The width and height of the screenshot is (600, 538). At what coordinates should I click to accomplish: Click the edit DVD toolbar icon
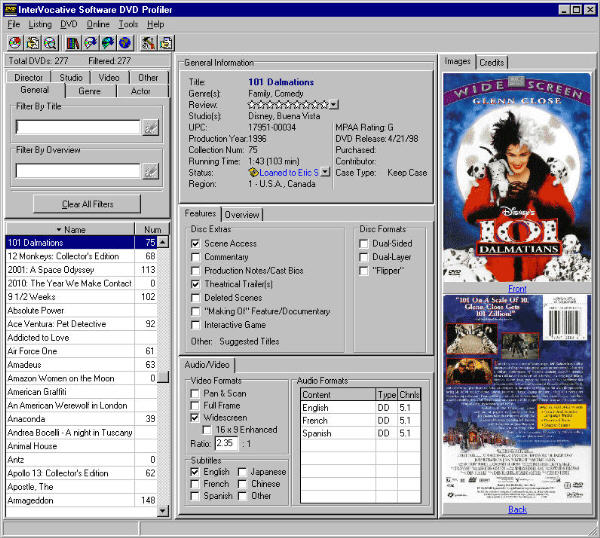[x=33, y=42]
